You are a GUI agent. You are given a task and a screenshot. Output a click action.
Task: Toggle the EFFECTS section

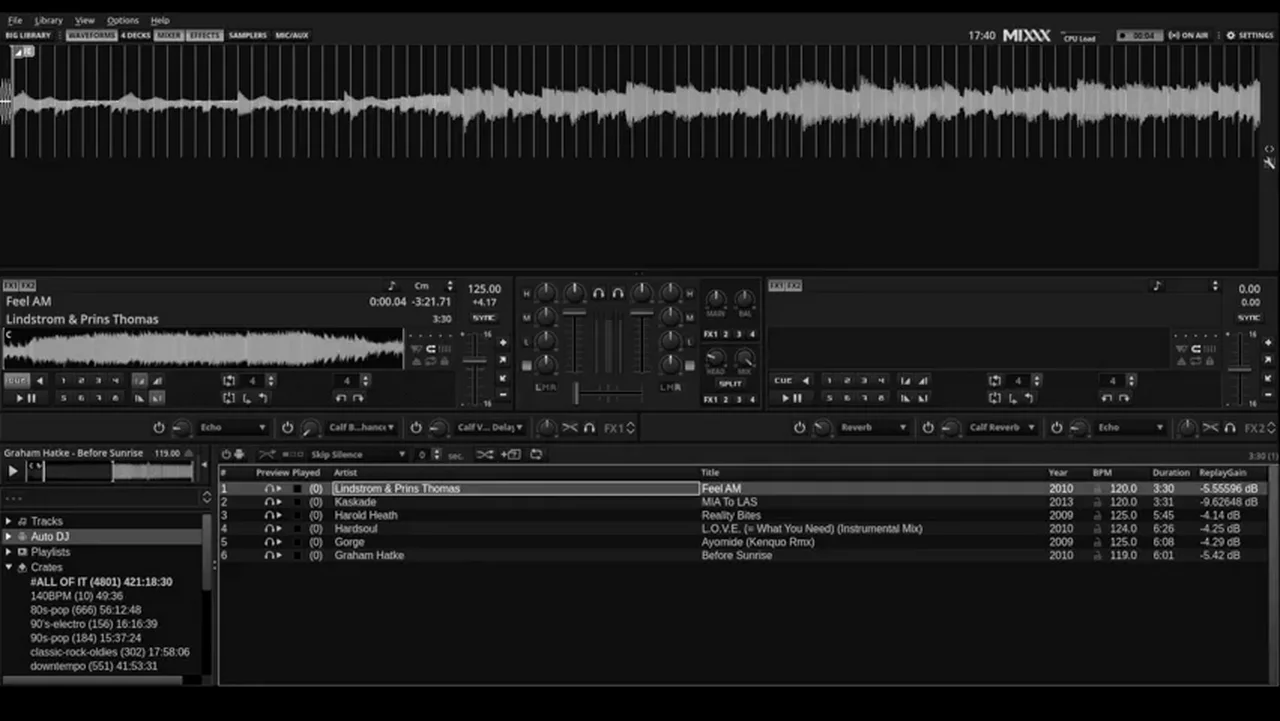pos(204,36)
